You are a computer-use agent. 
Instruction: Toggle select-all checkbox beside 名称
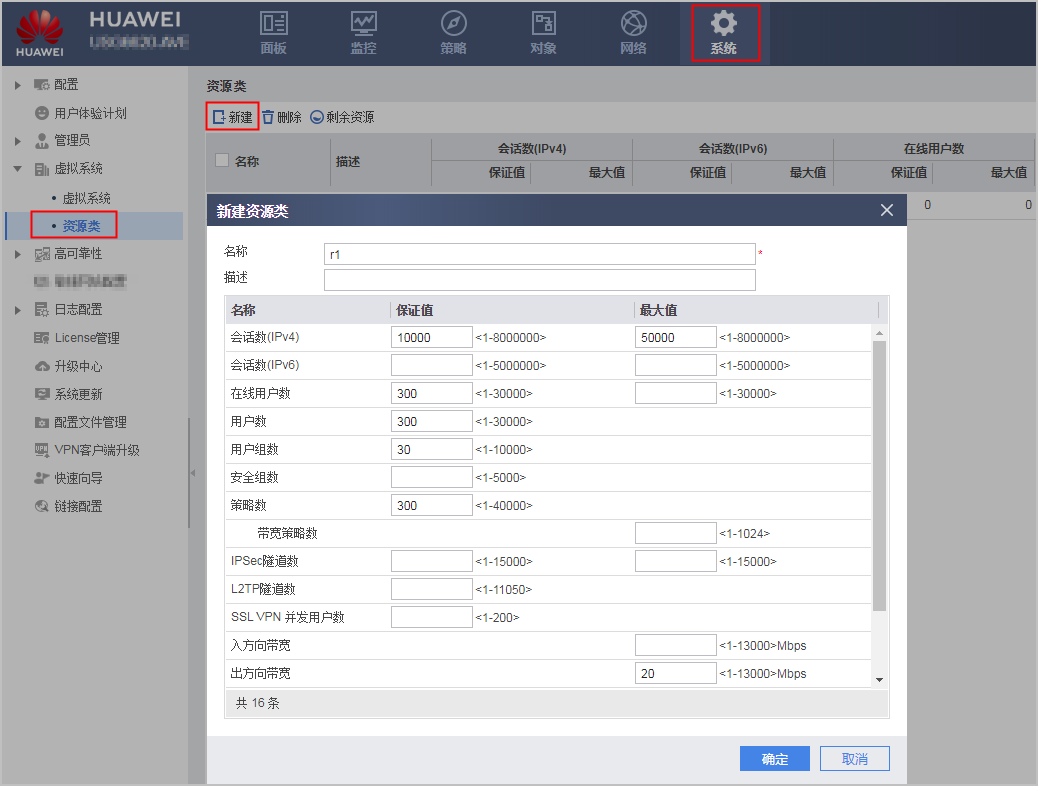(222, 160)
